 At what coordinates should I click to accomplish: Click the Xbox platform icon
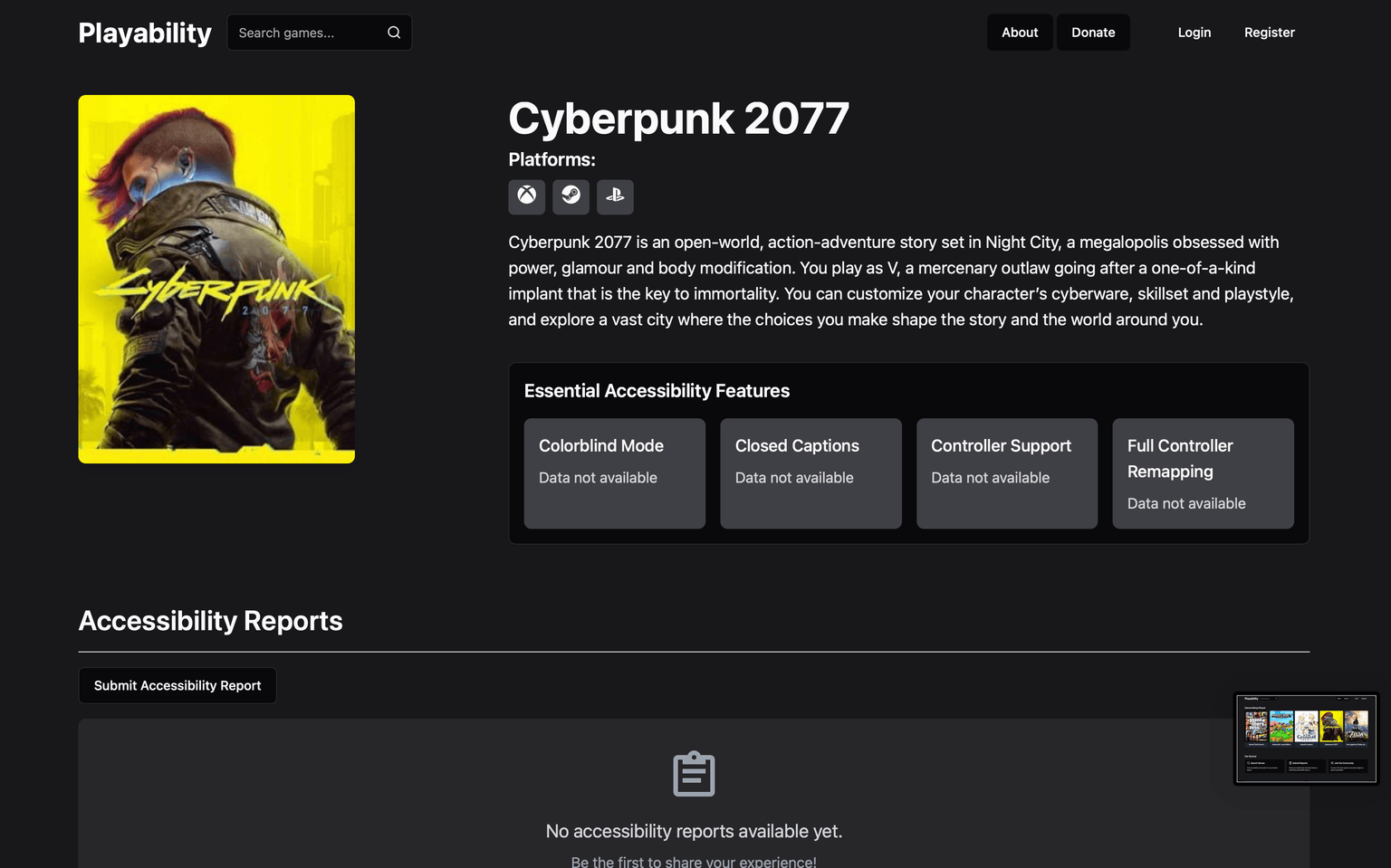pyautogui.click(x=526, y=196)
